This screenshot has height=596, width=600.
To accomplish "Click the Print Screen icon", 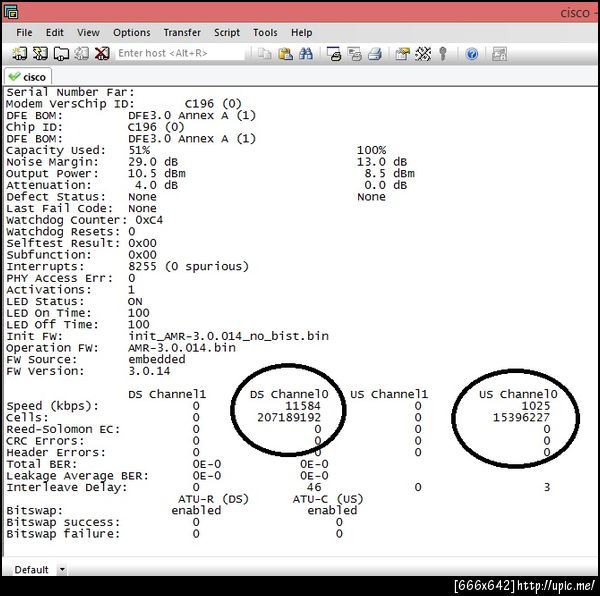I will pos(334,54).
